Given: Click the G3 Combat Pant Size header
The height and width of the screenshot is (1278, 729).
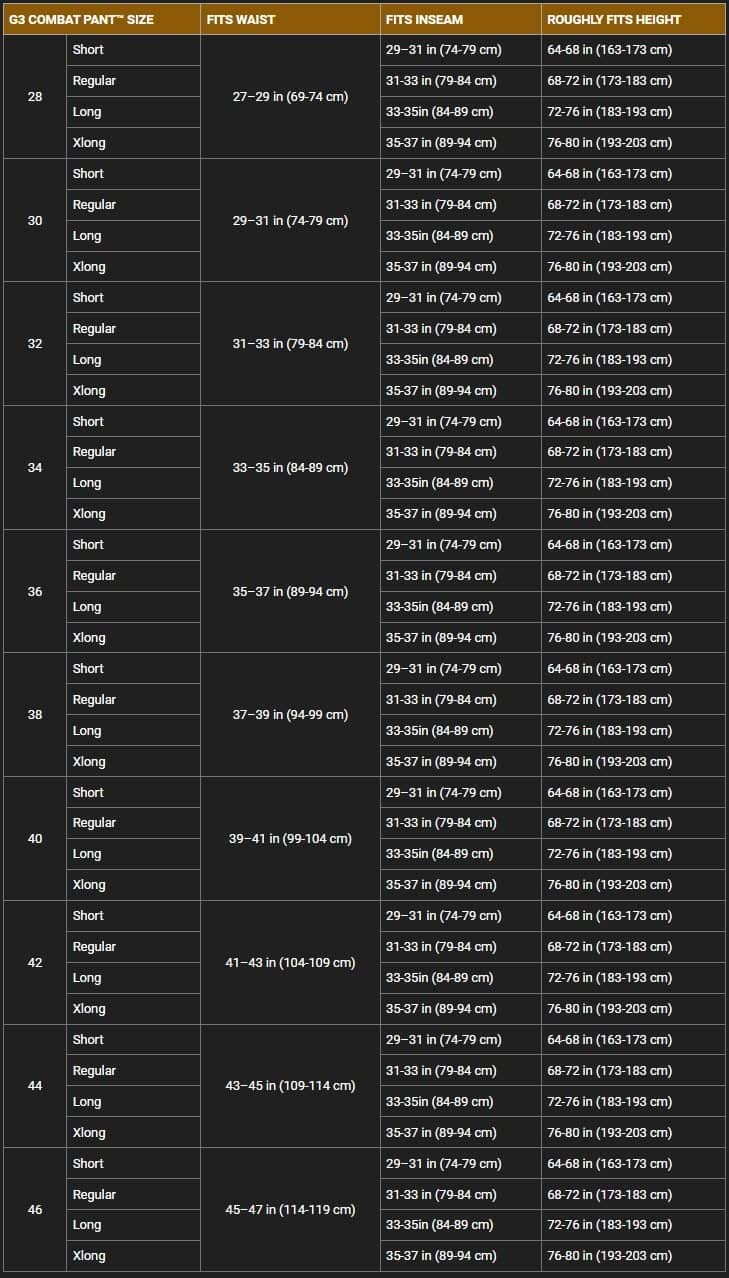Looking at the screenshot, I should tap(82, 19).
